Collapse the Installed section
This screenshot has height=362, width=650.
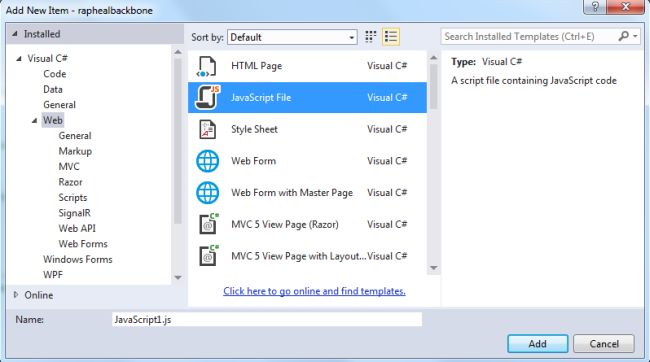pos(15,34)
